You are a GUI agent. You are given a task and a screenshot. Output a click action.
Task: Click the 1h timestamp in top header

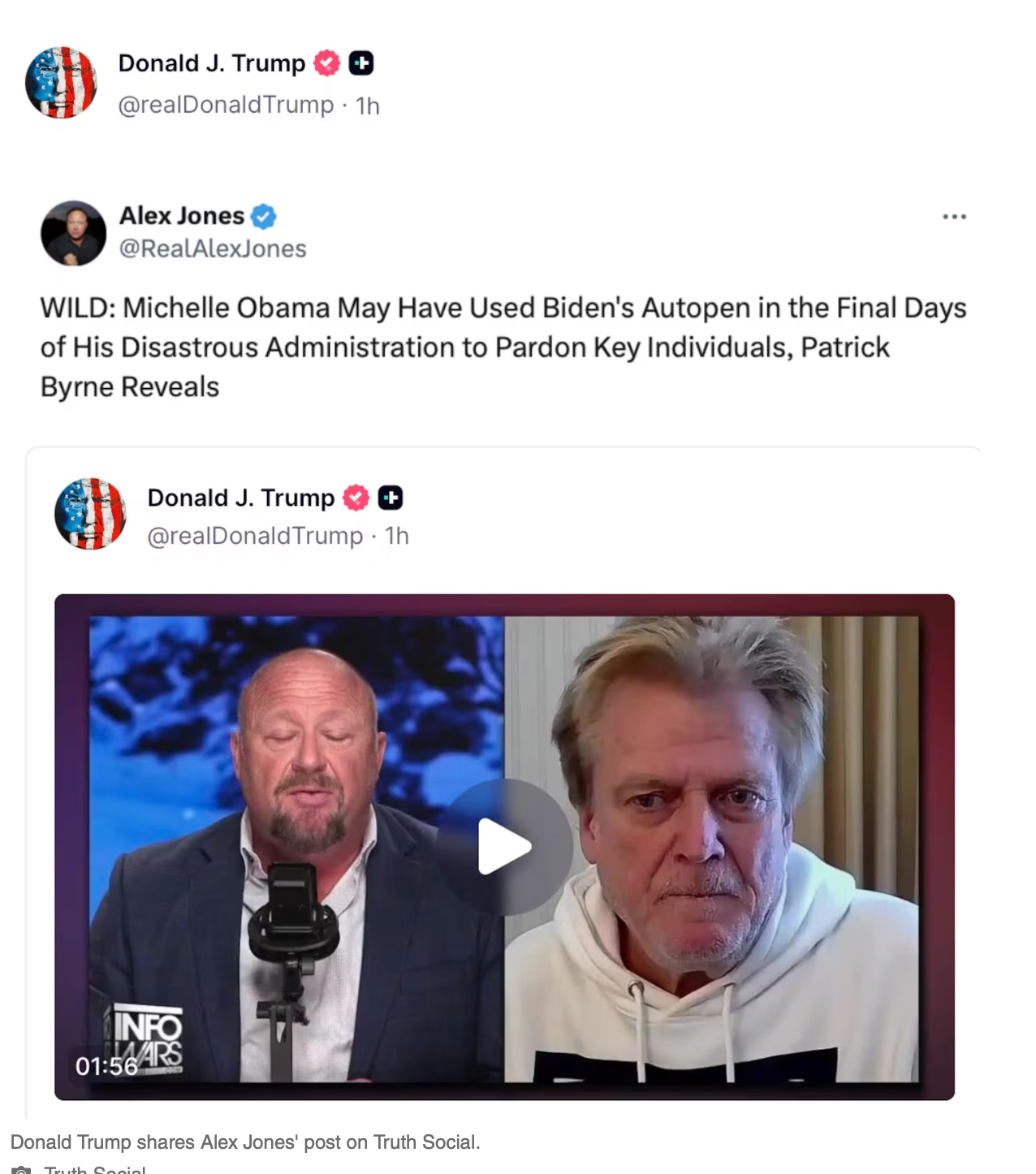click(368, 106)
